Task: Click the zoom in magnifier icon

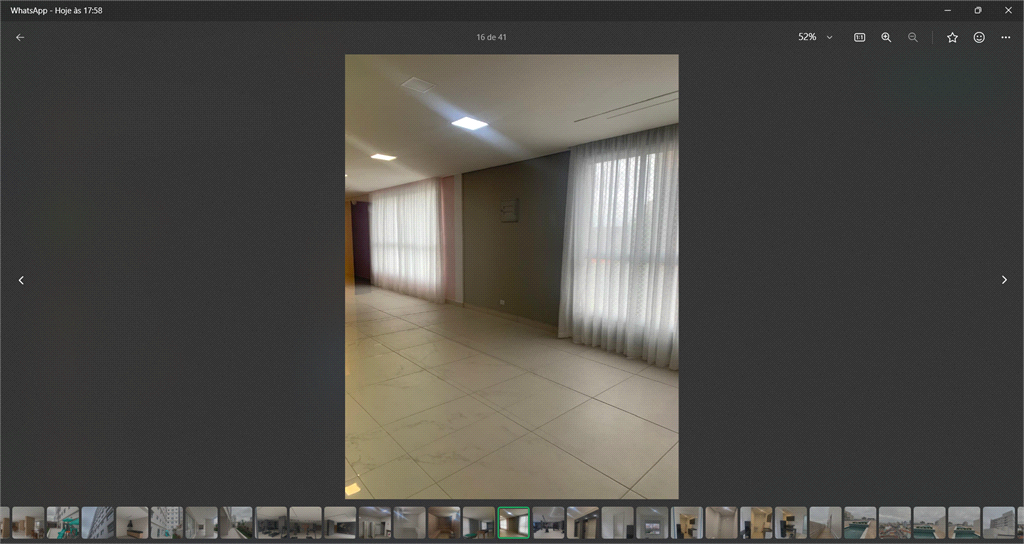Action: [886, 37]
